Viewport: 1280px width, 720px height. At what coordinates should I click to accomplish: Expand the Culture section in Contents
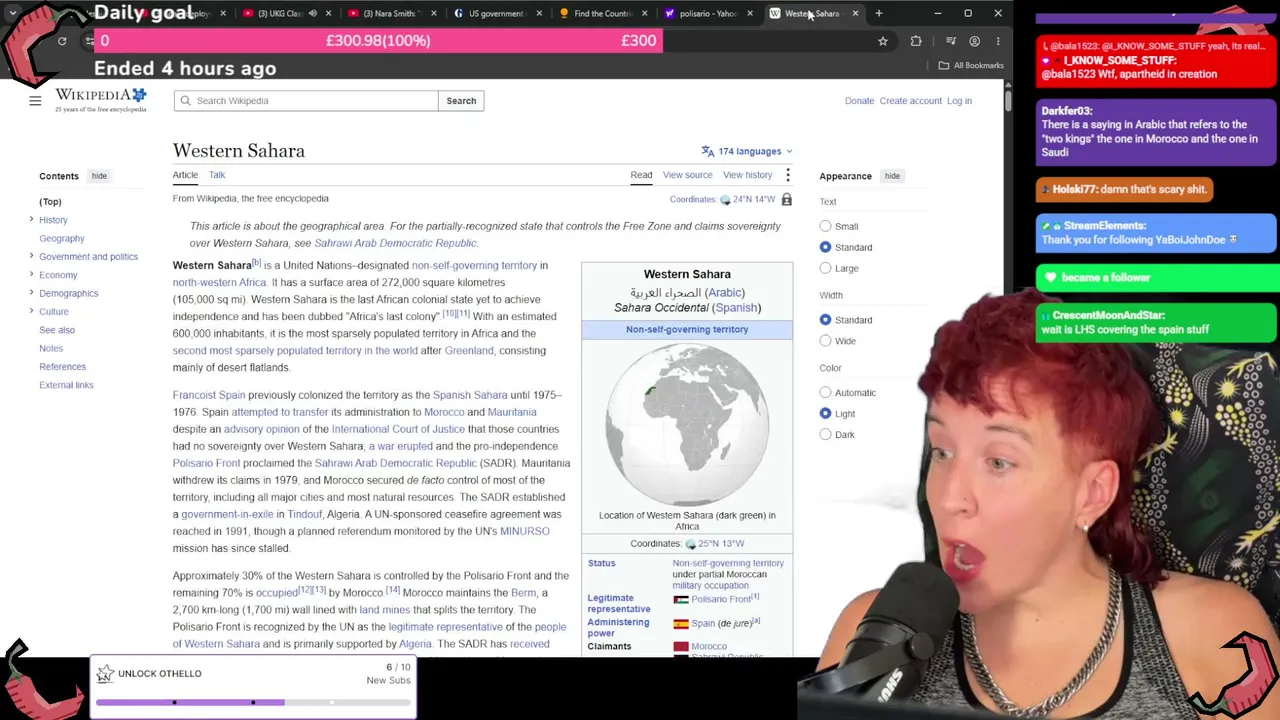point(31,312)
